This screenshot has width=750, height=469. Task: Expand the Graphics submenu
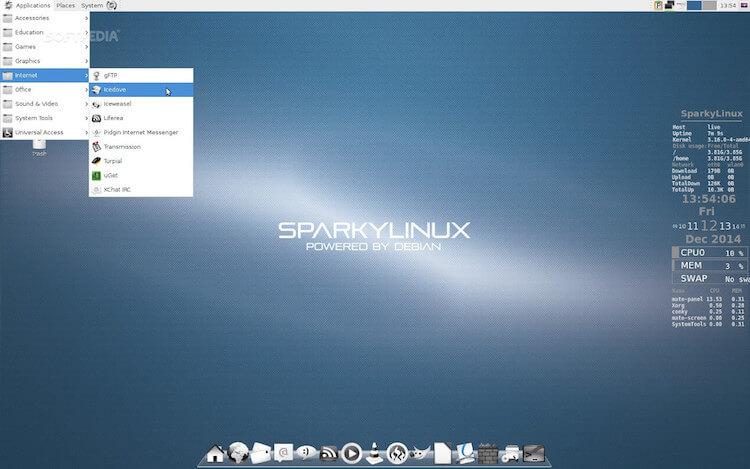pyautogui.click(x=45, y=61)
